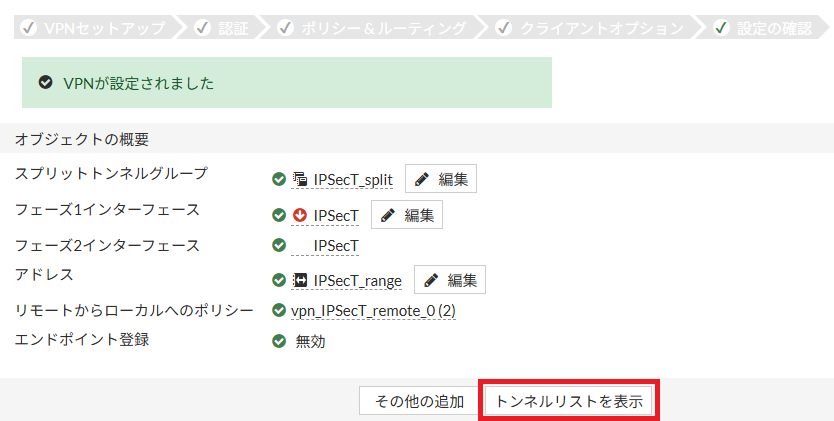Edit the IPSecT phase 1 interface
834x421 pixels.
tap(407, 215)
